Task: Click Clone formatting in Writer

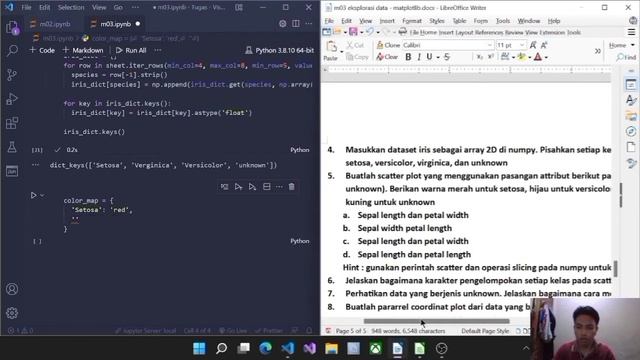Action: (x=388, y=45)
